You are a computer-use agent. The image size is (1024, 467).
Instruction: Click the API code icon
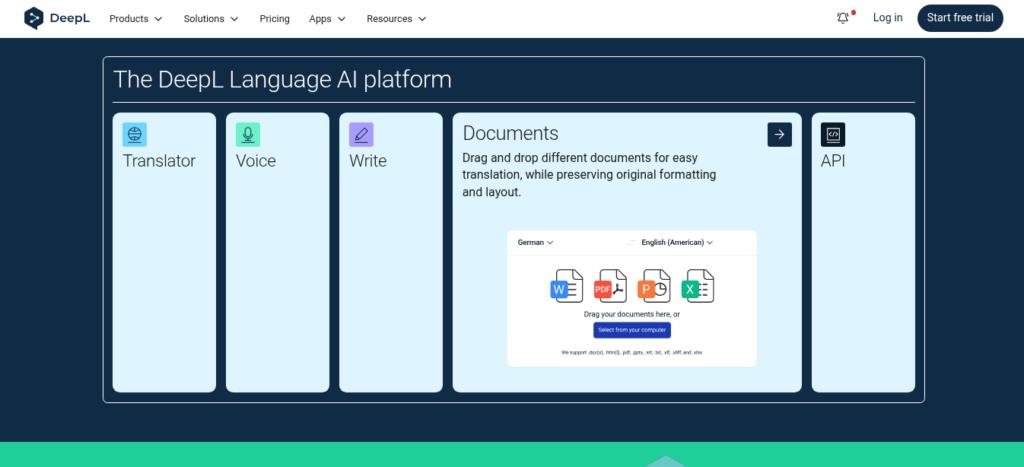(x=833, y=135)
